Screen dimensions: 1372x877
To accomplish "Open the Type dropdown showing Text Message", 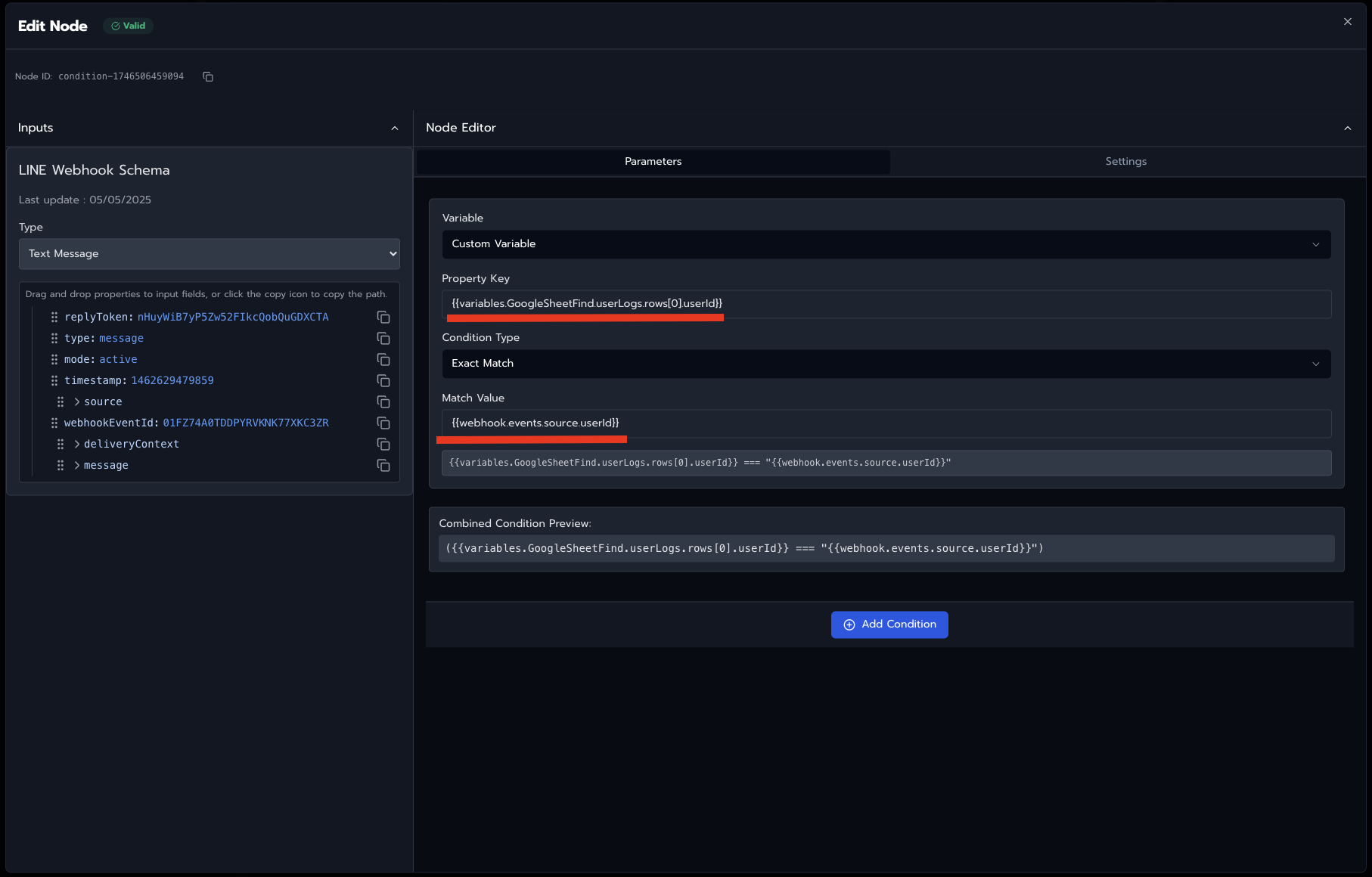I will coord(210,254).
